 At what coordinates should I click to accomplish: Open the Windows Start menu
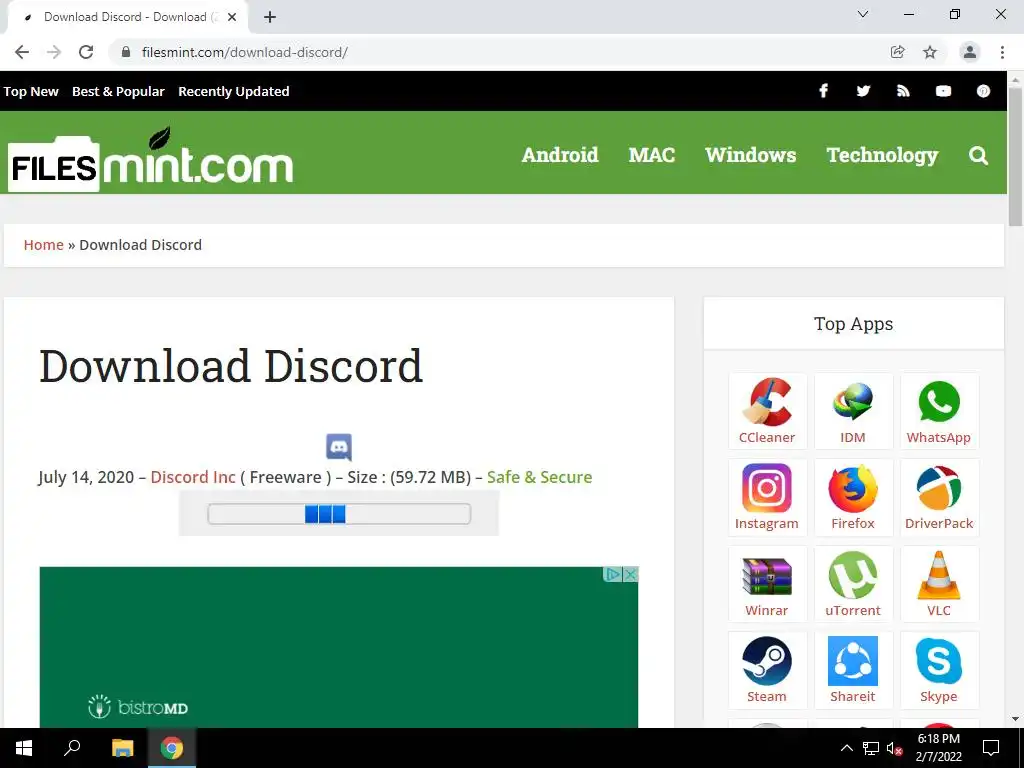pos(24,748)
